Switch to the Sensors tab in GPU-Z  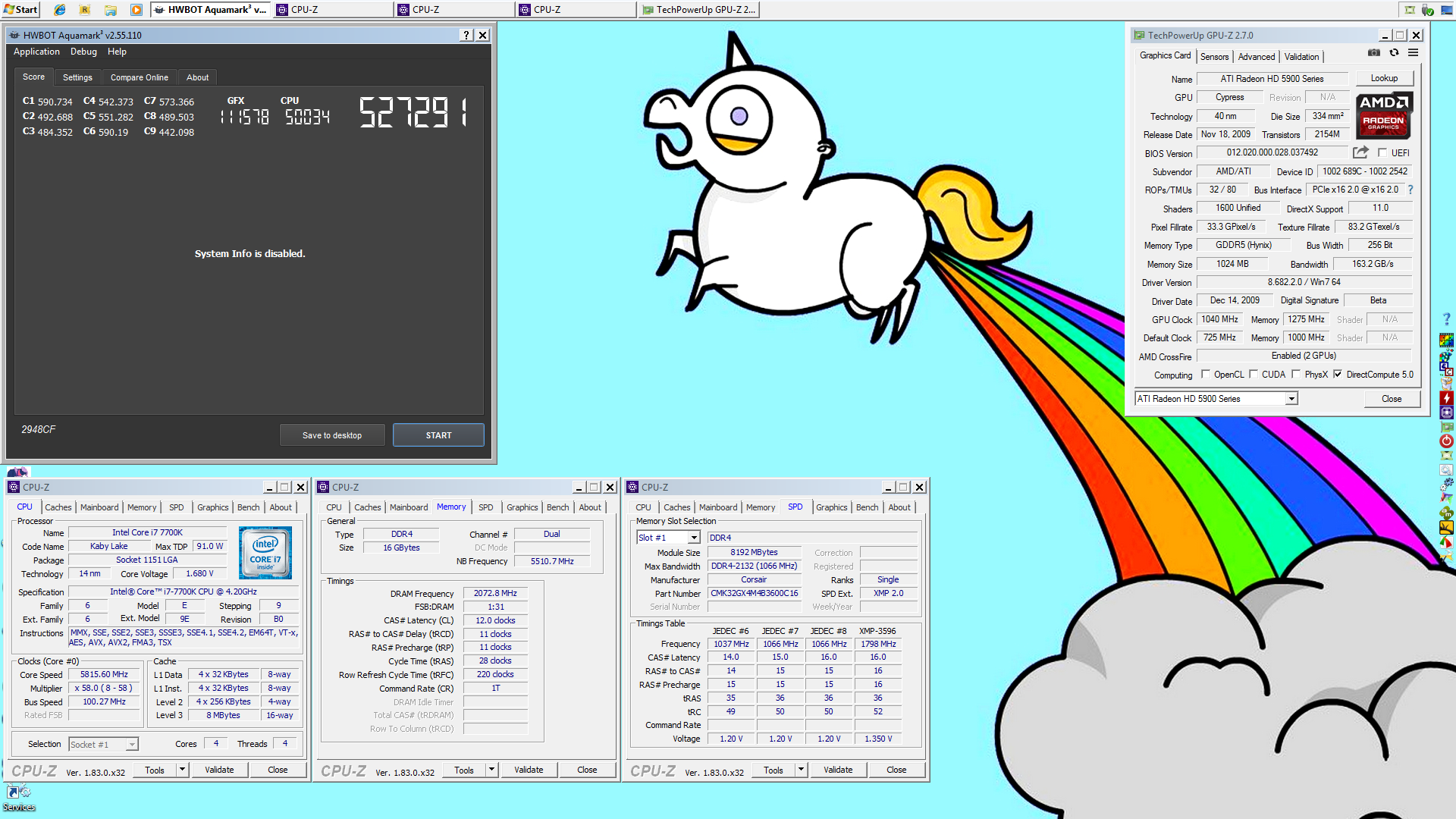[x=1214, y=57]
